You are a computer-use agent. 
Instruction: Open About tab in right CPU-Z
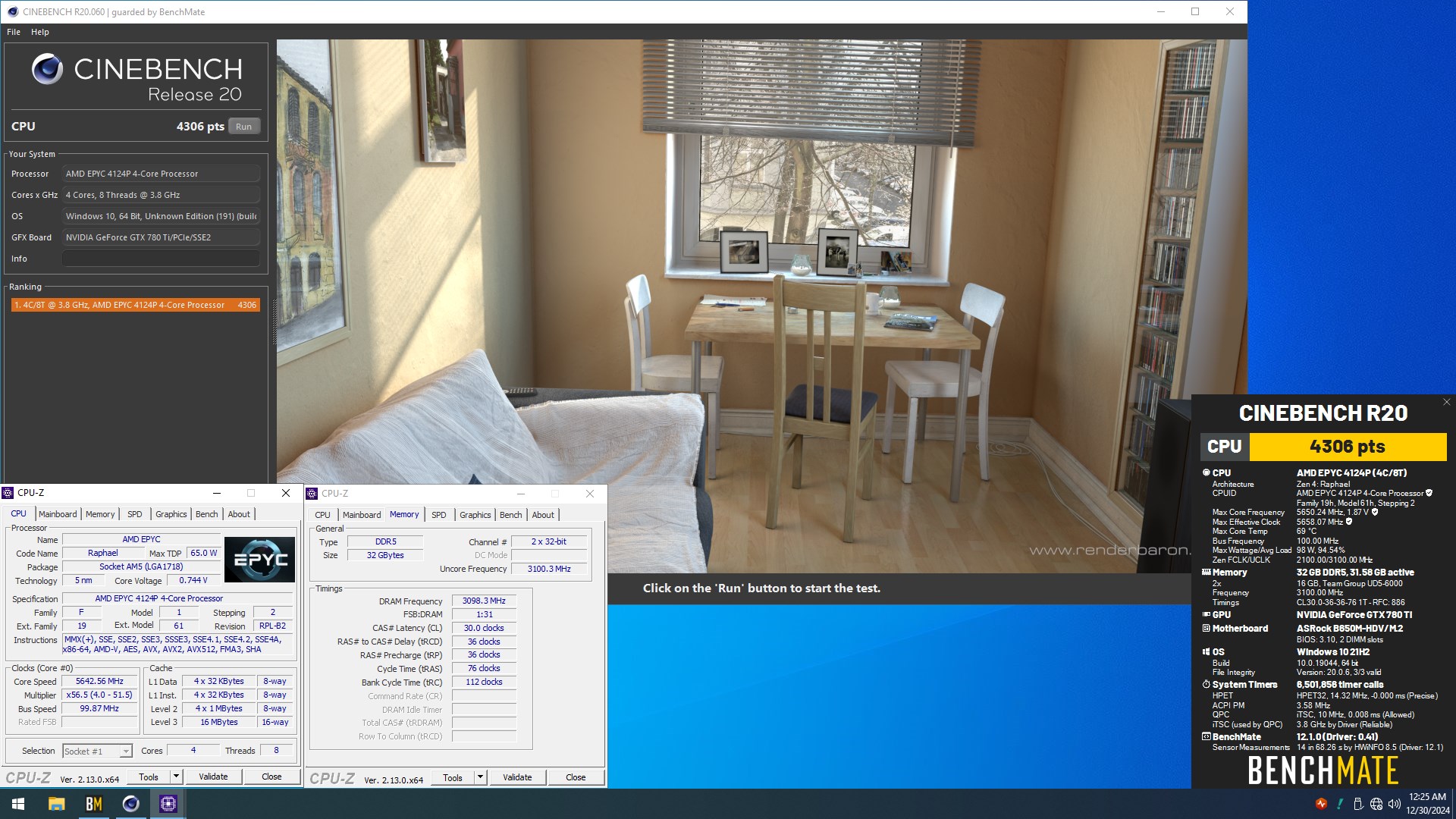pos(543,515)
